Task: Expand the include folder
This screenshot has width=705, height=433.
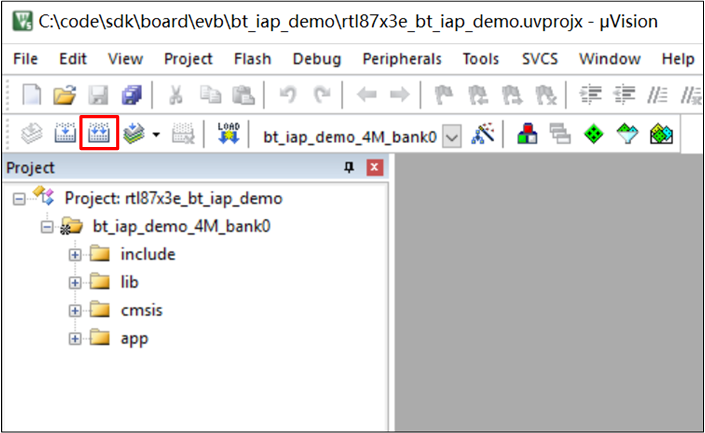Action: (x=75, y=255)
